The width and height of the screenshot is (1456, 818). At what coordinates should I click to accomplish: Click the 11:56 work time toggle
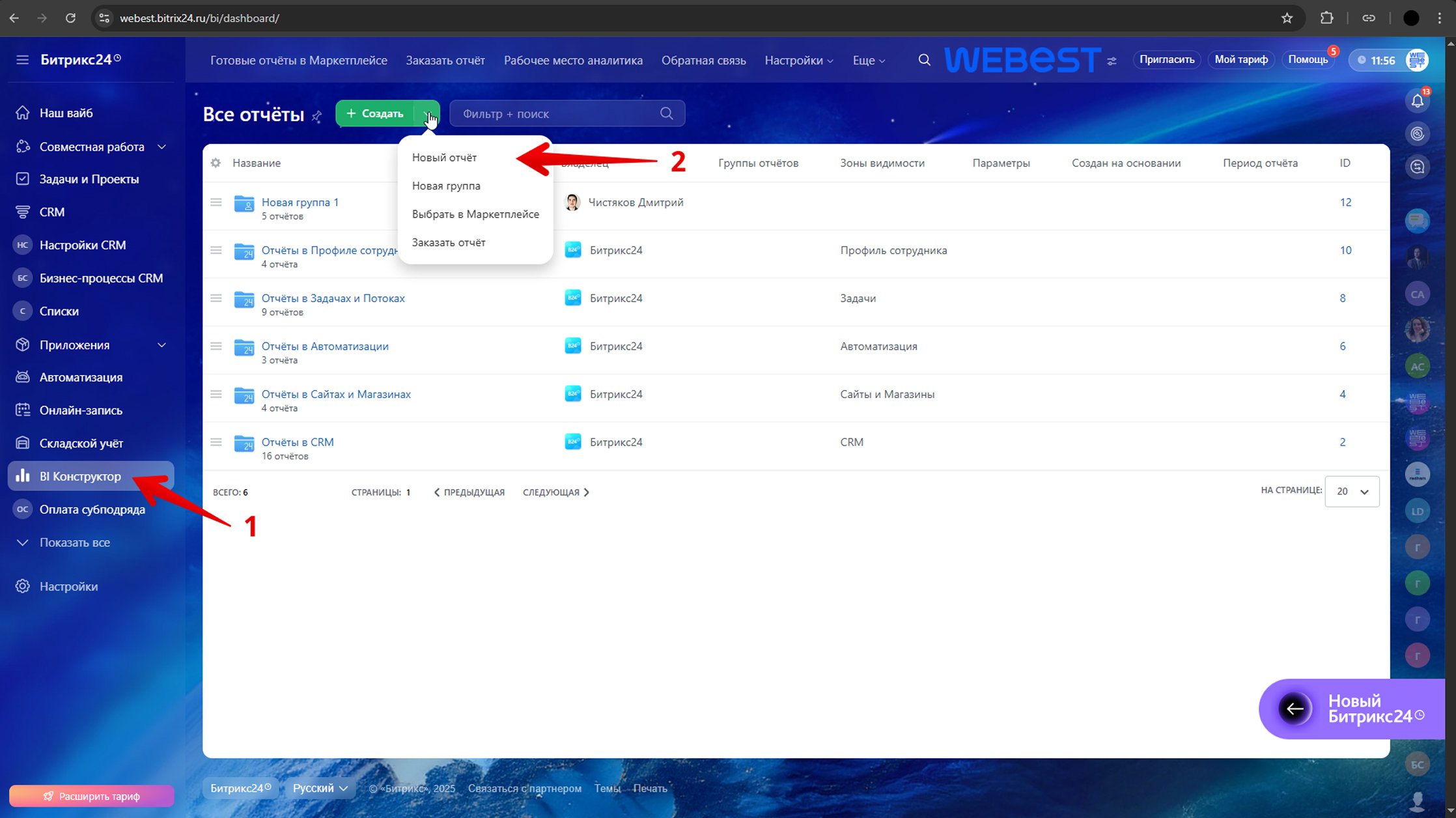(1375, 61)
